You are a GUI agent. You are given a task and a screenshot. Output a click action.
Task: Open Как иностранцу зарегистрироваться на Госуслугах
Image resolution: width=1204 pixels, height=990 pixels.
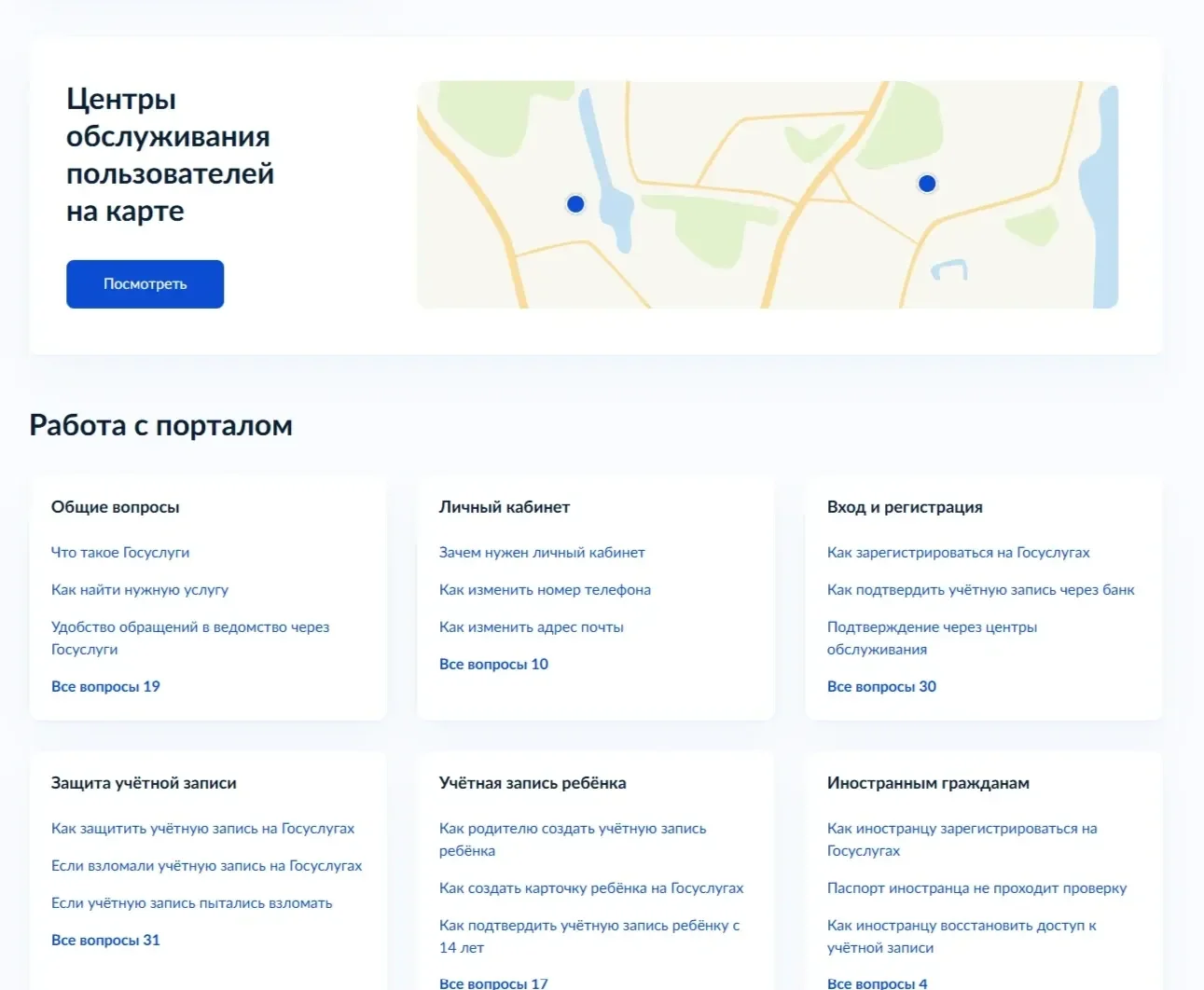[x=962, y=840]
